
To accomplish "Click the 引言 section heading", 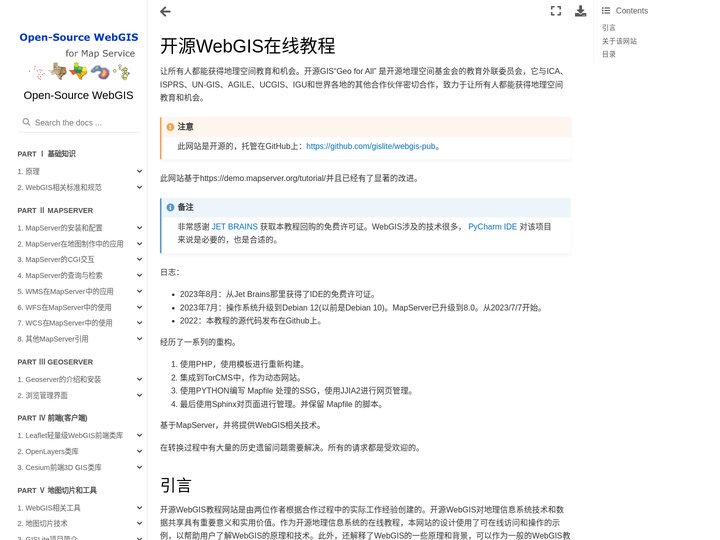I will (175, 485).
